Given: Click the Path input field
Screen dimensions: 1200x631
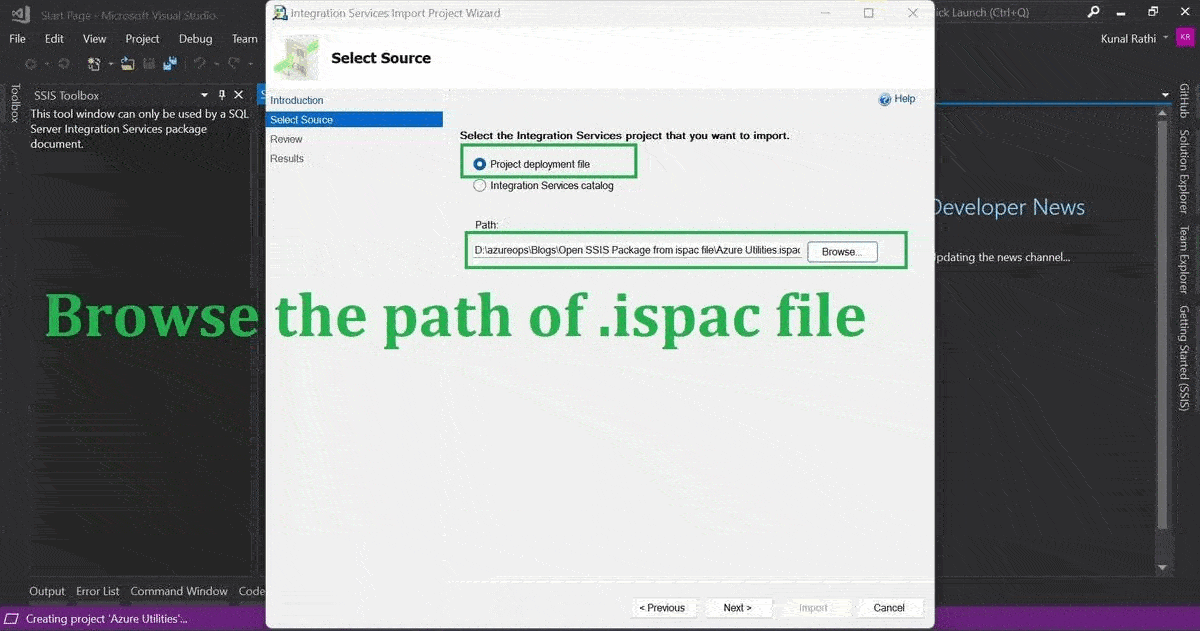Looking at the screenshot, I should pyautogui.click(x=636, y=250).
